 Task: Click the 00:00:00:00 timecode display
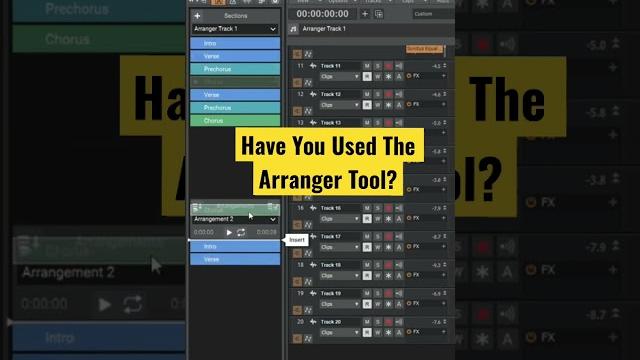(322, 14)
